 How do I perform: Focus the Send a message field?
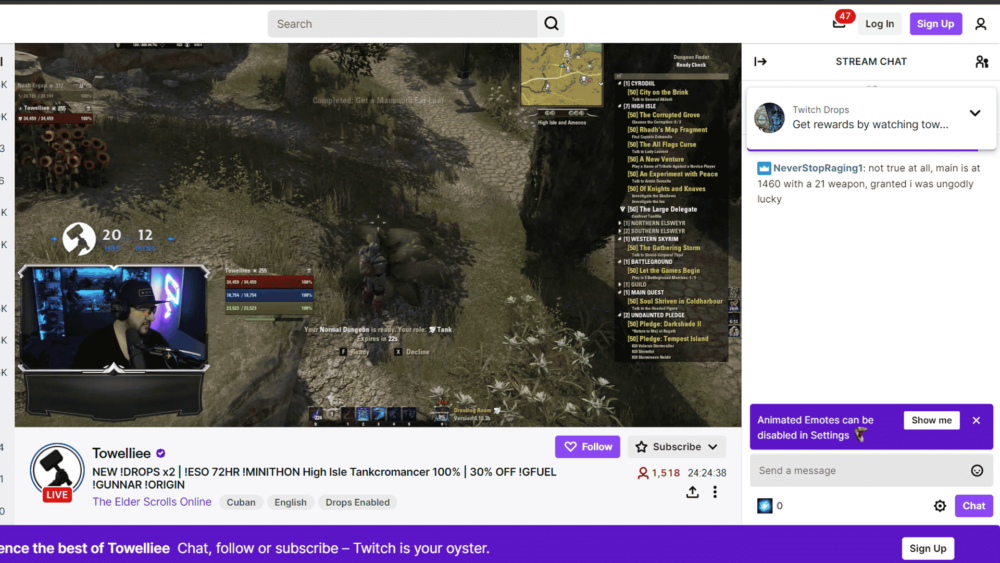(x=871, y=471)
